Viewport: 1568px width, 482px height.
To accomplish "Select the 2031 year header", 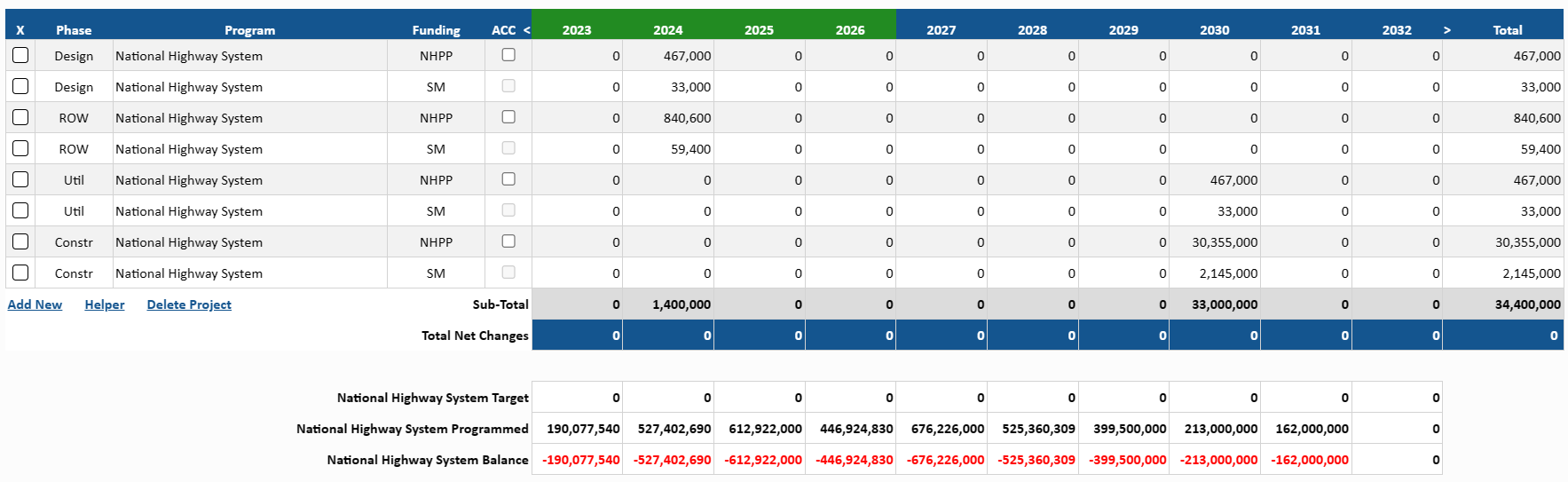I will click(1305, 29).
